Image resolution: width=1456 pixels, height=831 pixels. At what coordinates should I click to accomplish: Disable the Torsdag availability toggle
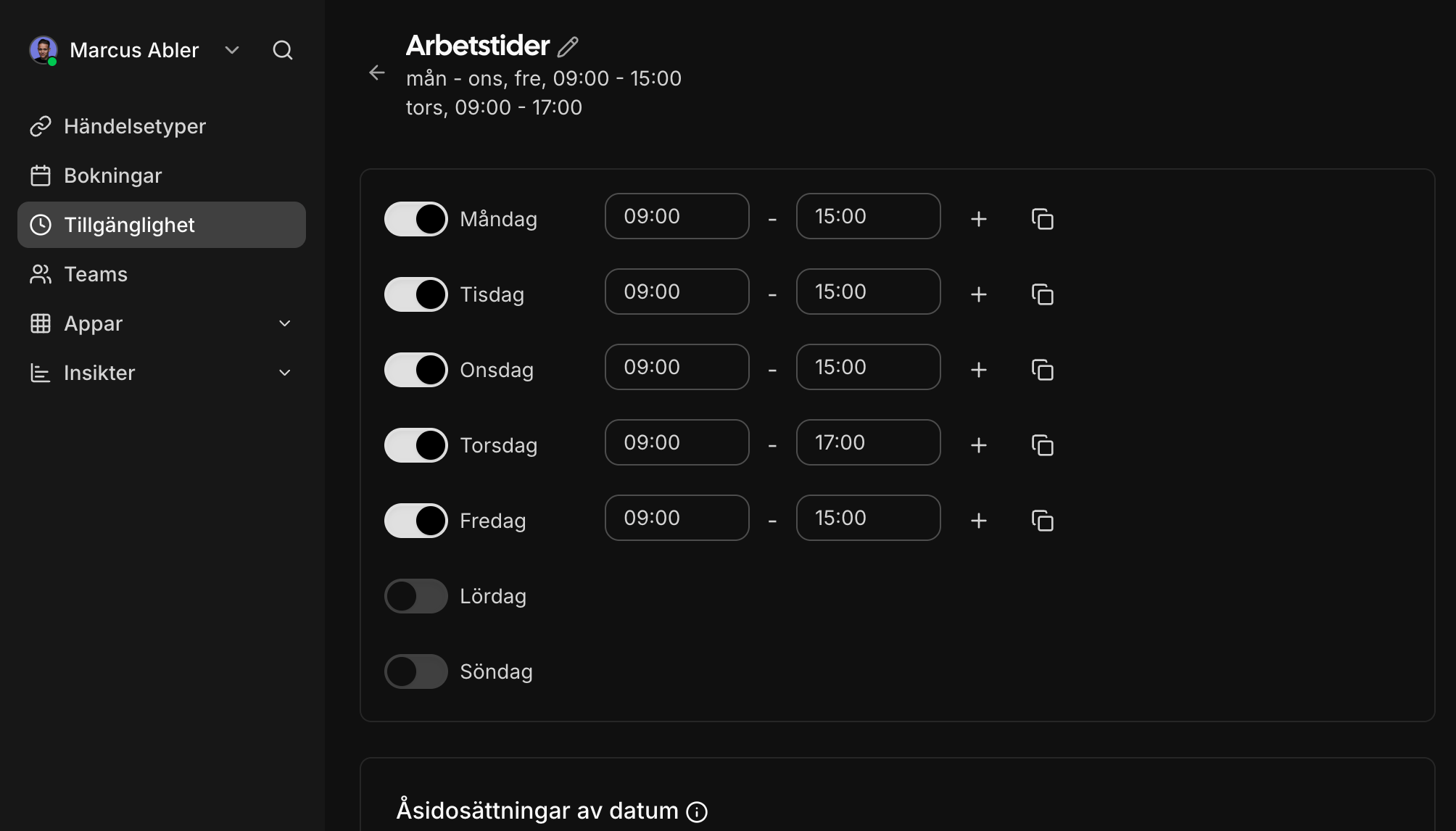415,445
